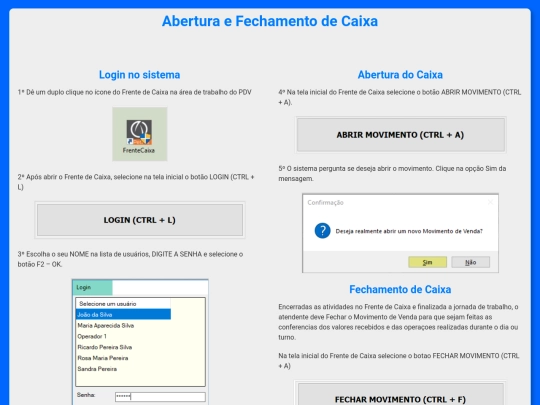
Task: Click the blue question mark icon in Confirmação dialog
Action: point(322,231)
